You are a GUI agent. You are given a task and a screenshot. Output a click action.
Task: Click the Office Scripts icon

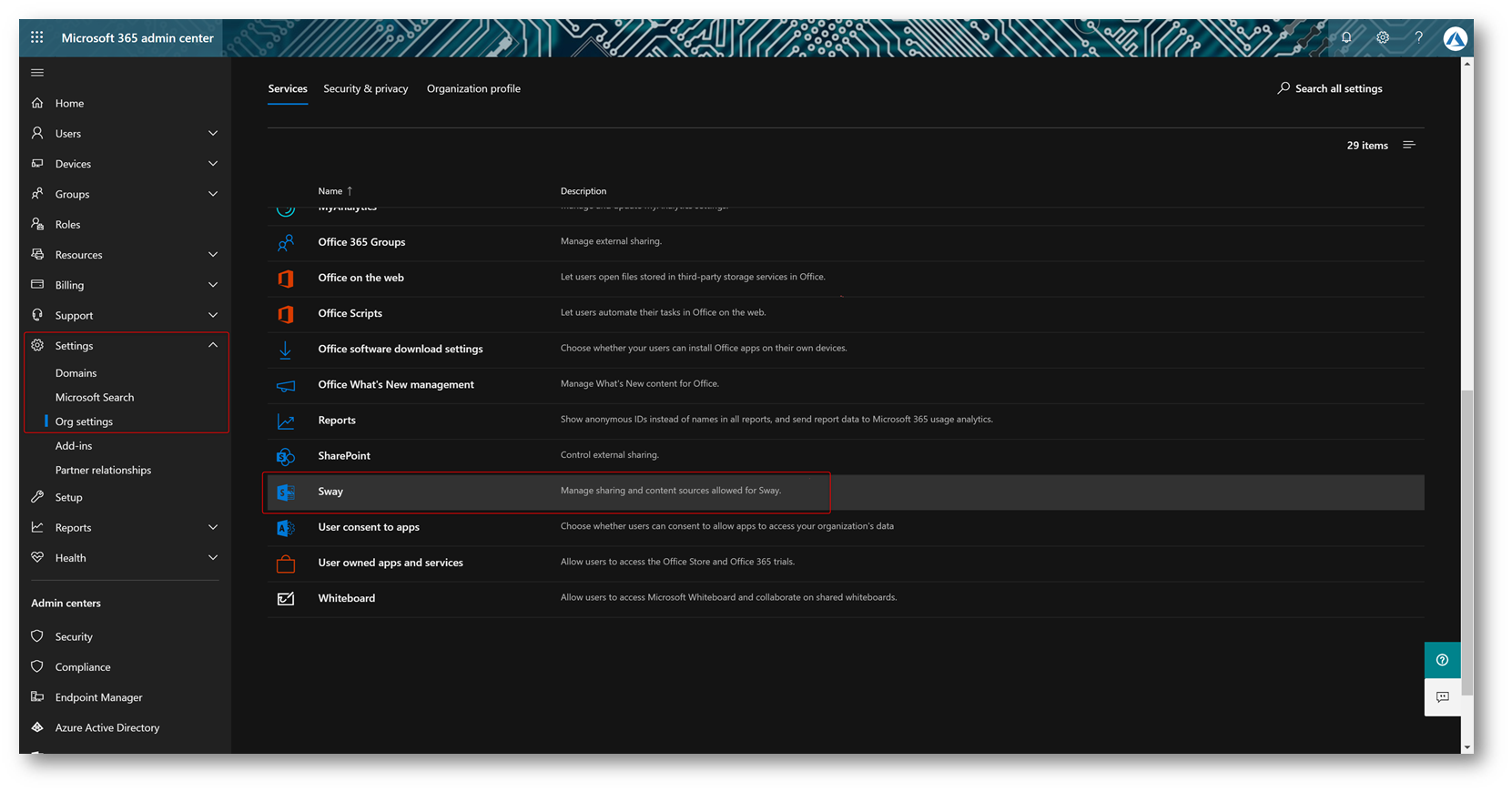coord(286,313)
